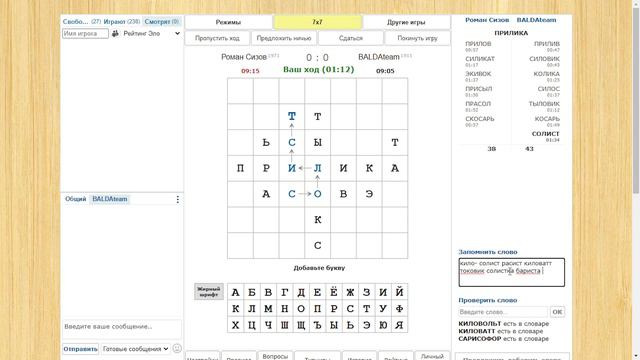
Task: Click the САРИСОФОР dictionary result
Action: click(480, 339)
